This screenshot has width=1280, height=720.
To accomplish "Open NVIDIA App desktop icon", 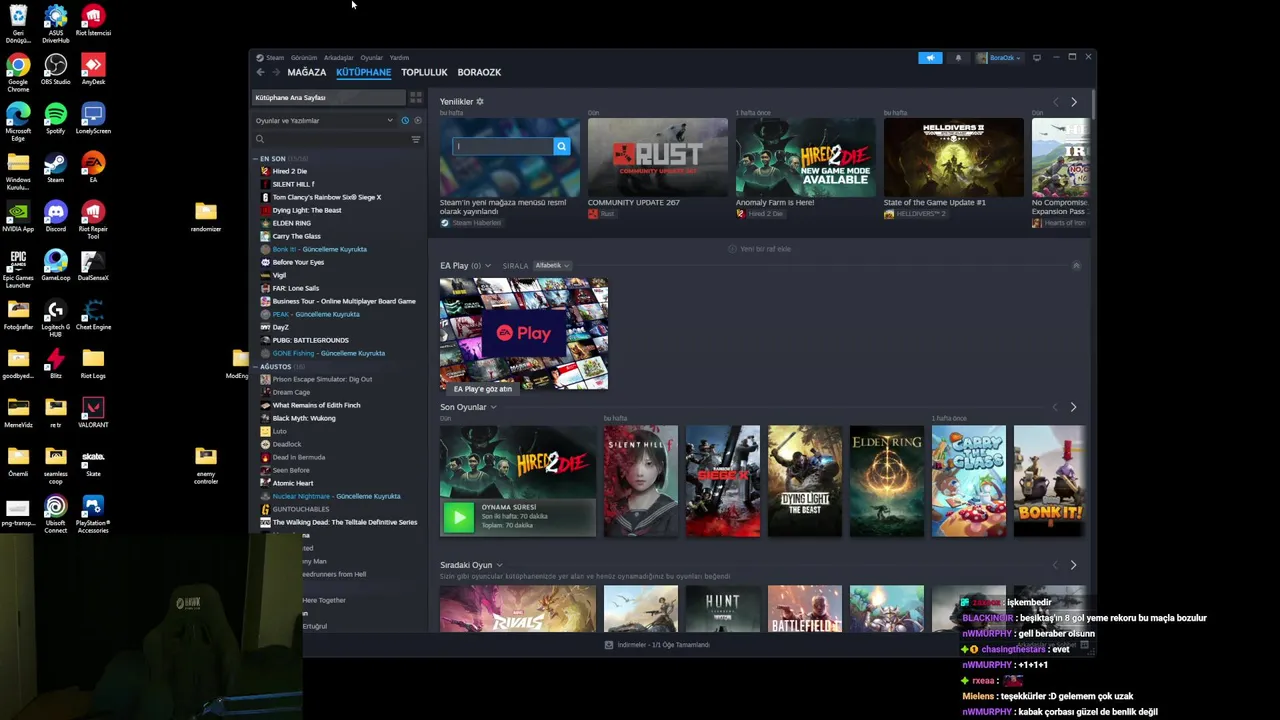I will (18, 216).
